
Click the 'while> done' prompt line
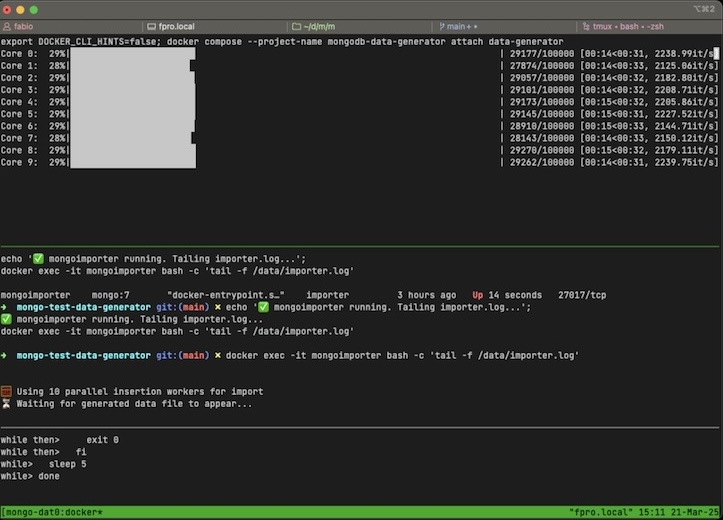tap(30, 476)
